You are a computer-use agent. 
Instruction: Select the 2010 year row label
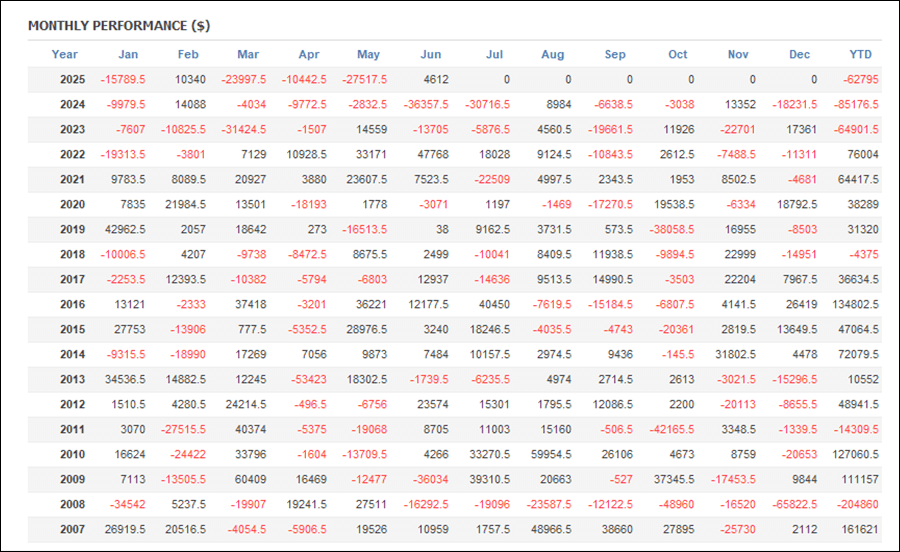72,454
